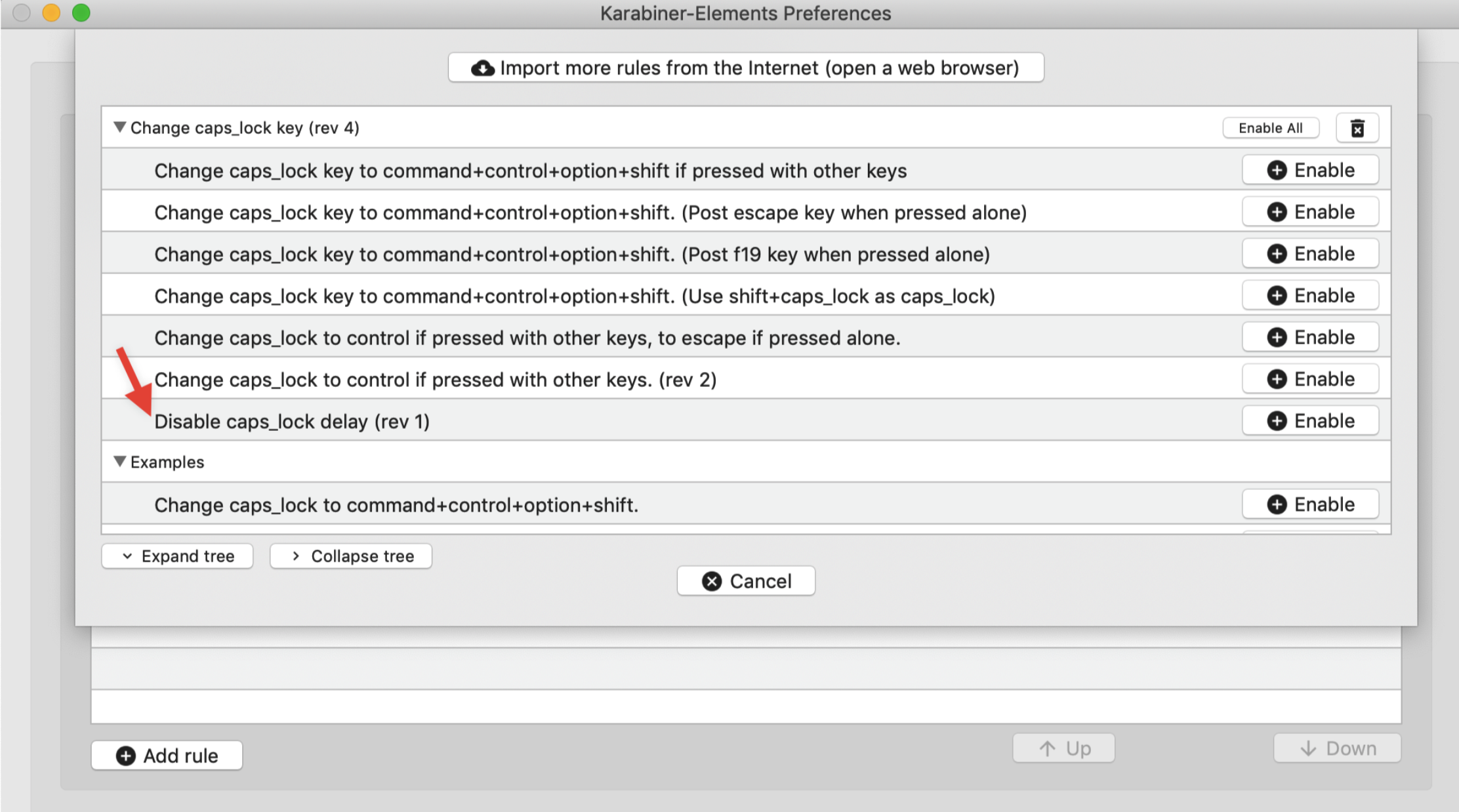
Task: Click the cloud download icon on Import button
Action: pos(483,68)
